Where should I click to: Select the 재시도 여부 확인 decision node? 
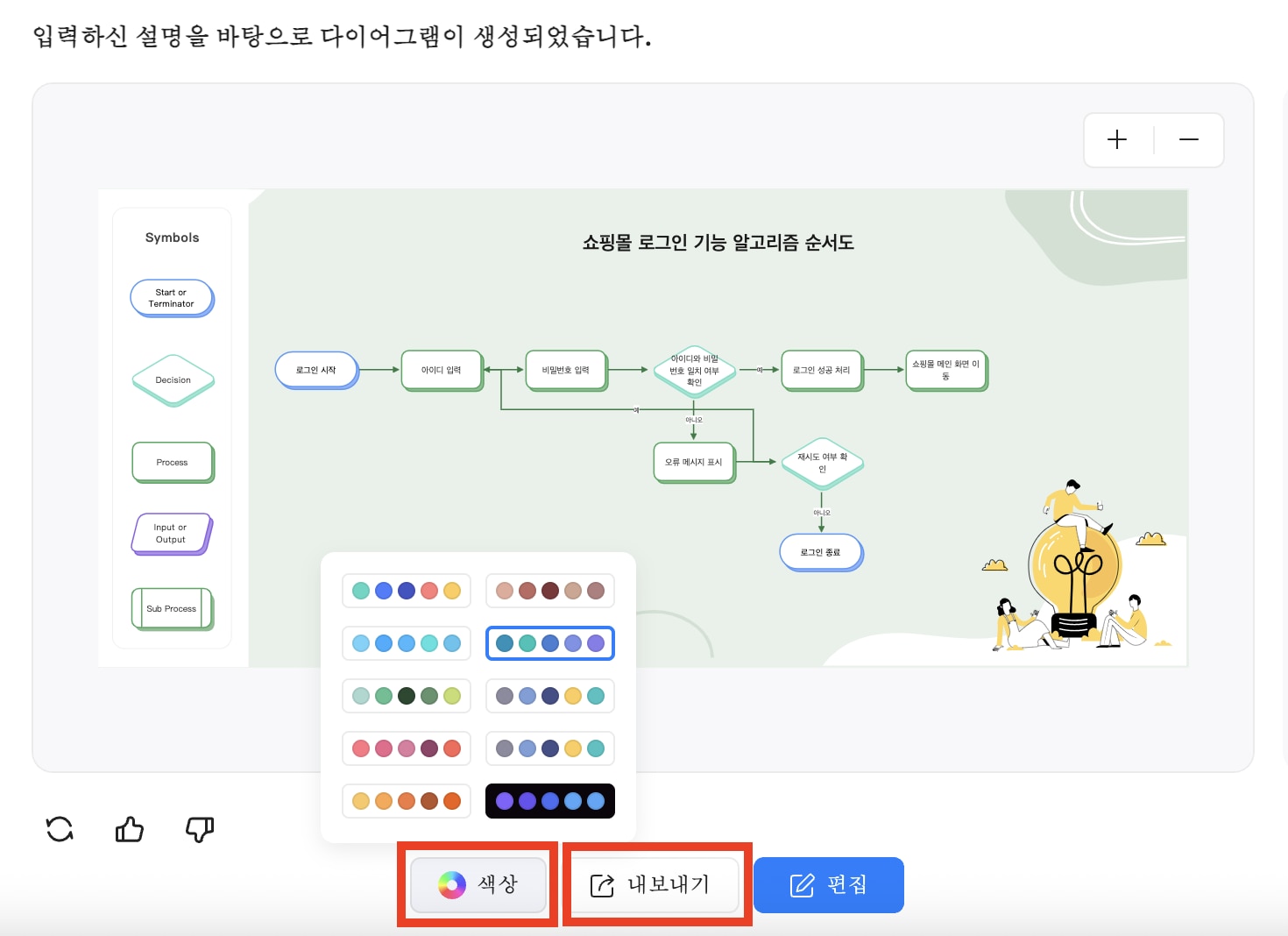point(822,463)
